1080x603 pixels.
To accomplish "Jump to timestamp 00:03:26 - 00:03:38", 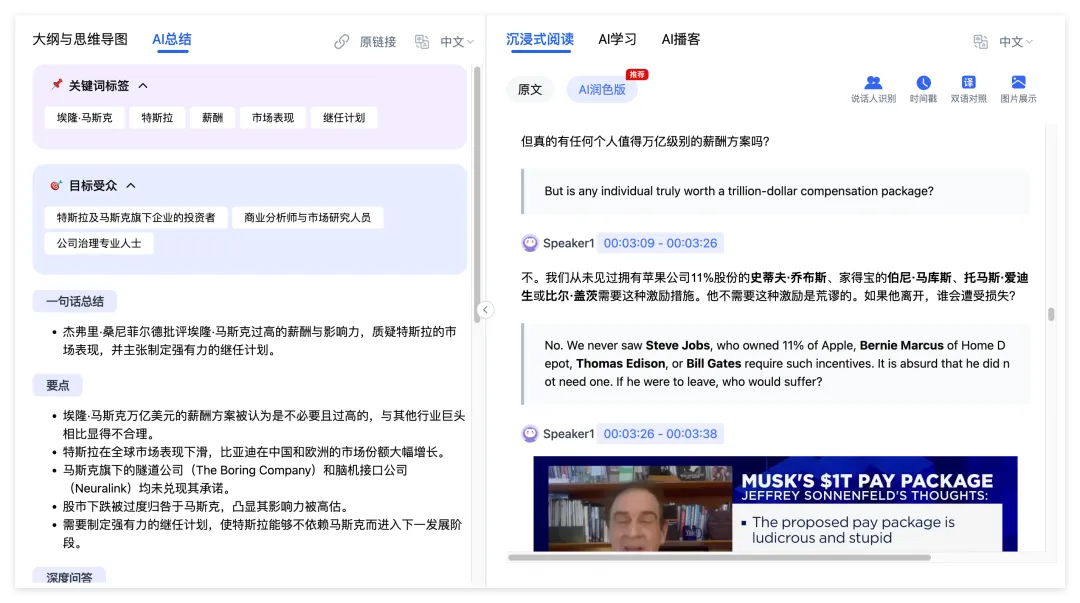I will [x=660, y=434].
